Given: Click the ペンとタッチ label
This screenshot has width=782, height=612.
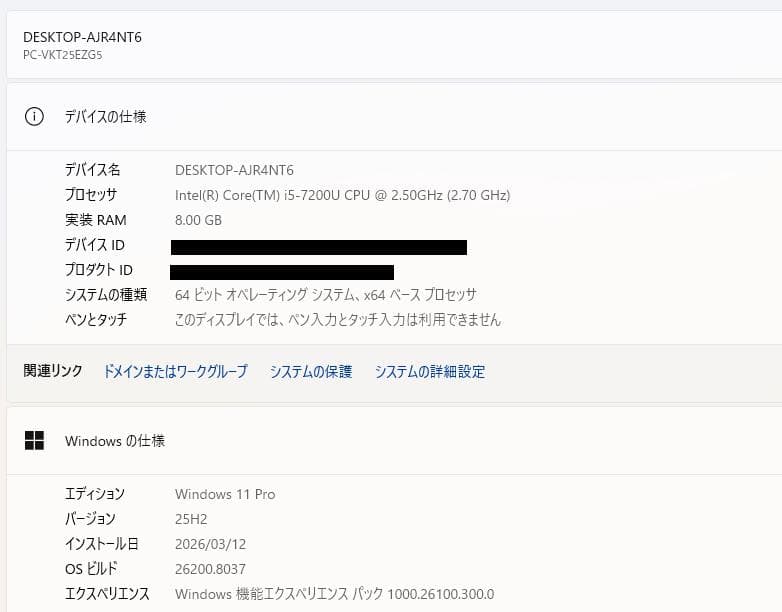Looking at the screenshot, I should 96,319.
